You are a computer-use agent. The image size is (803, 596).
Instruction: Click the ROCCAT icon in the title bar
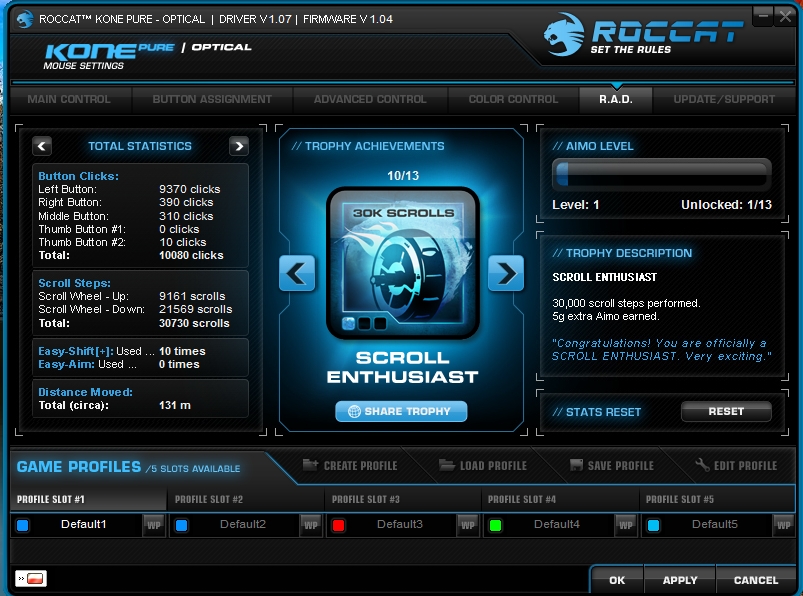(25, 19)
